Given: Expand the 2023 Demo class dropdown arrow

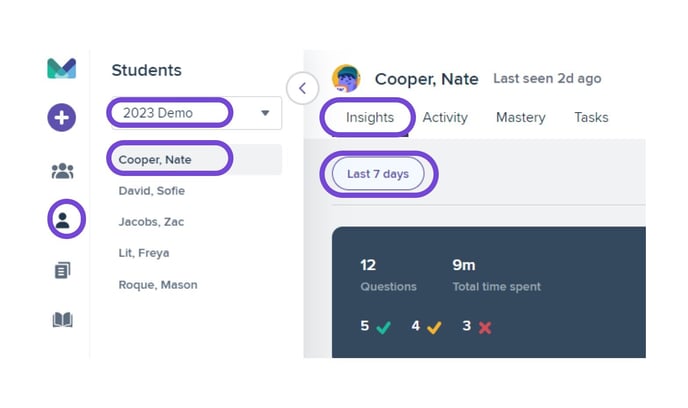Looking at the screenshot, I should tap(265, 113).
